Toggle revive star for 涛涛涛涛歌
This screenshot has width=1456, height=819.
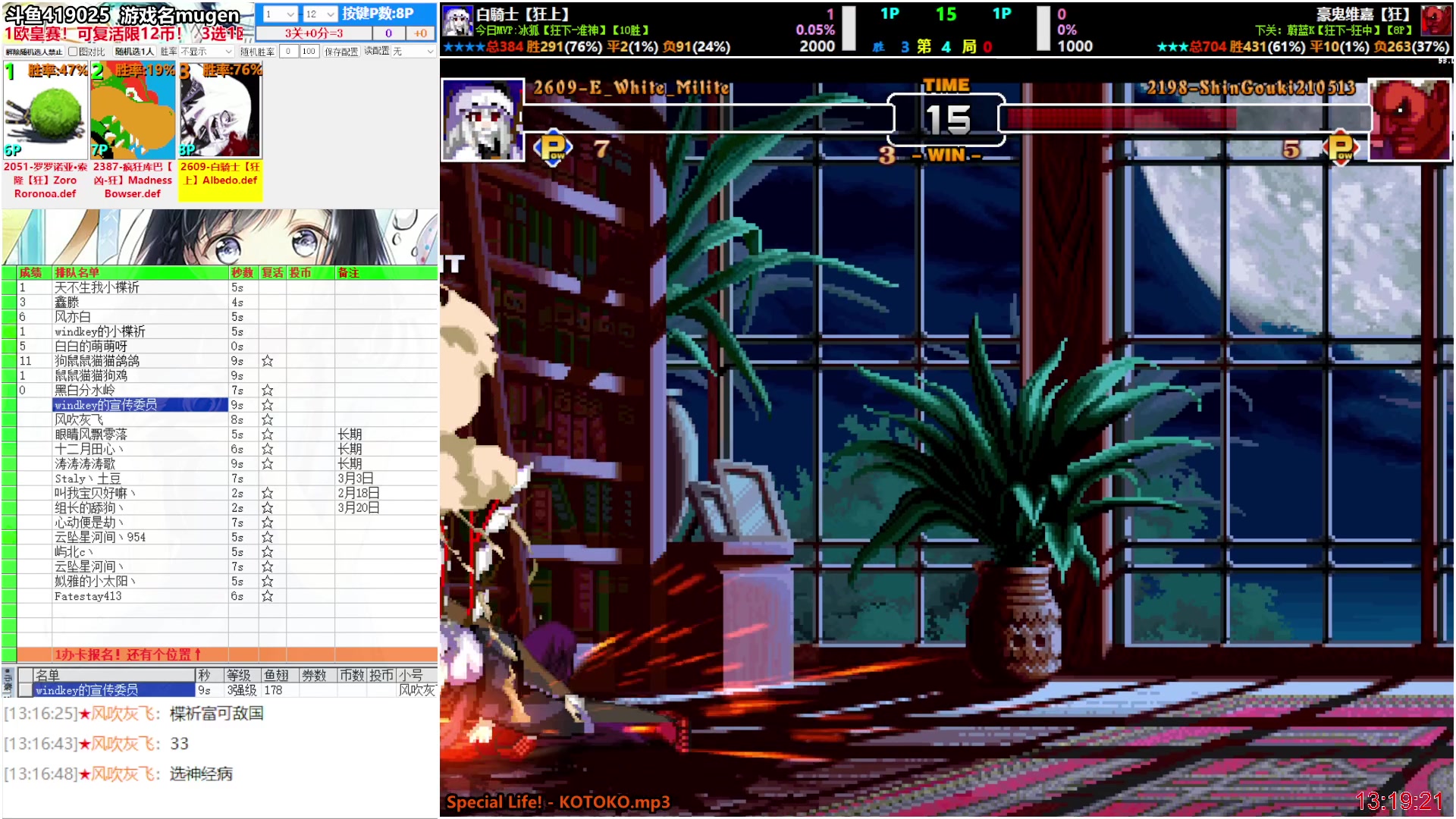(267, 463)
